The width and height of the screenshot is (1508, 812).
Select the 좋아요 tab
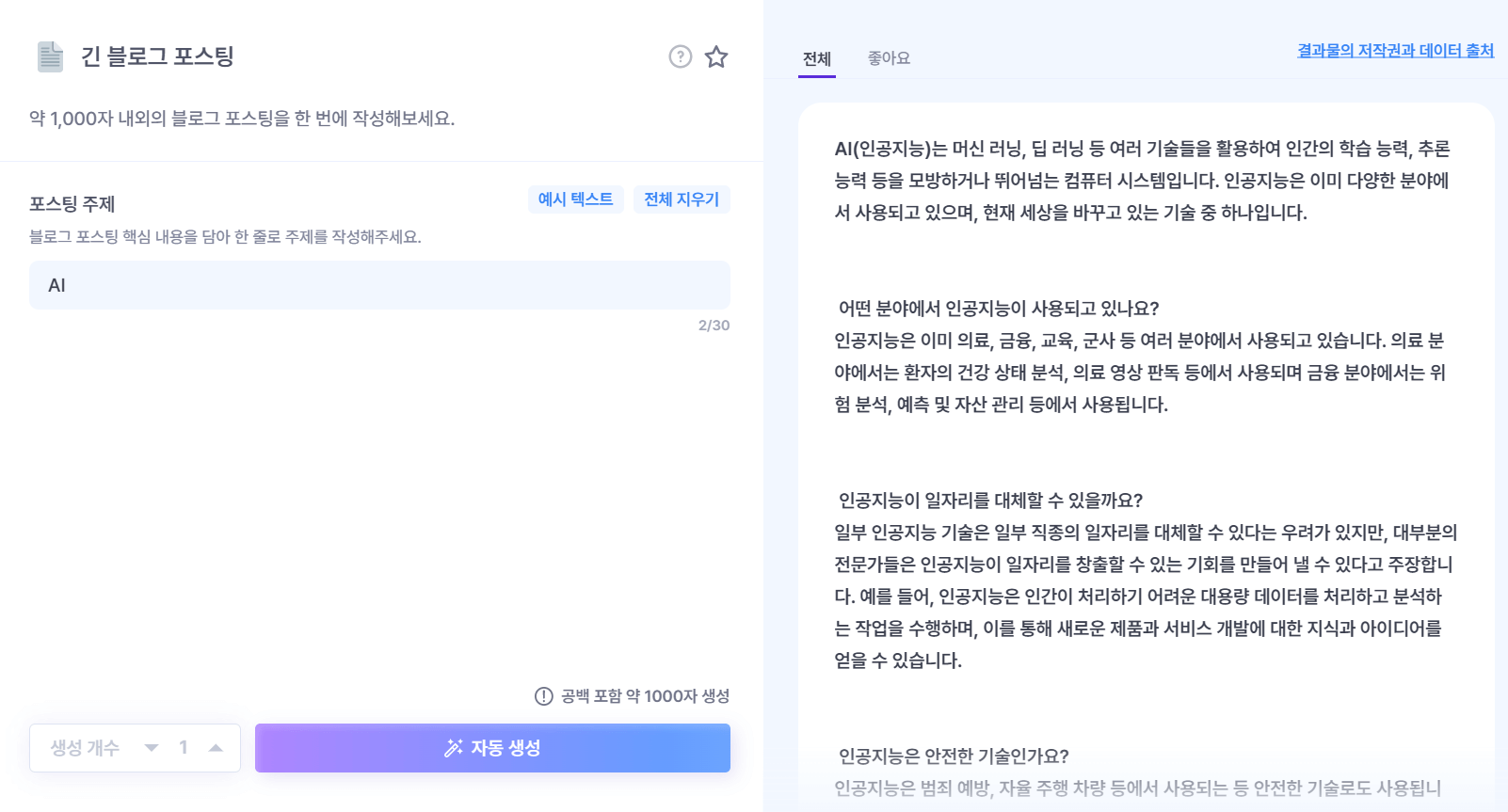tap(888, 58)
